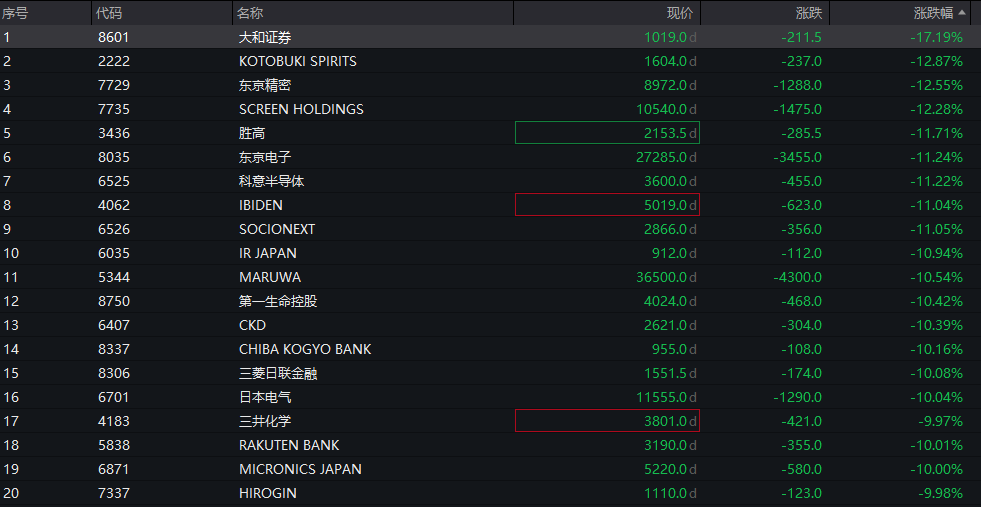Click the 代码 column header
981x507 pixels.
(107, 13)
